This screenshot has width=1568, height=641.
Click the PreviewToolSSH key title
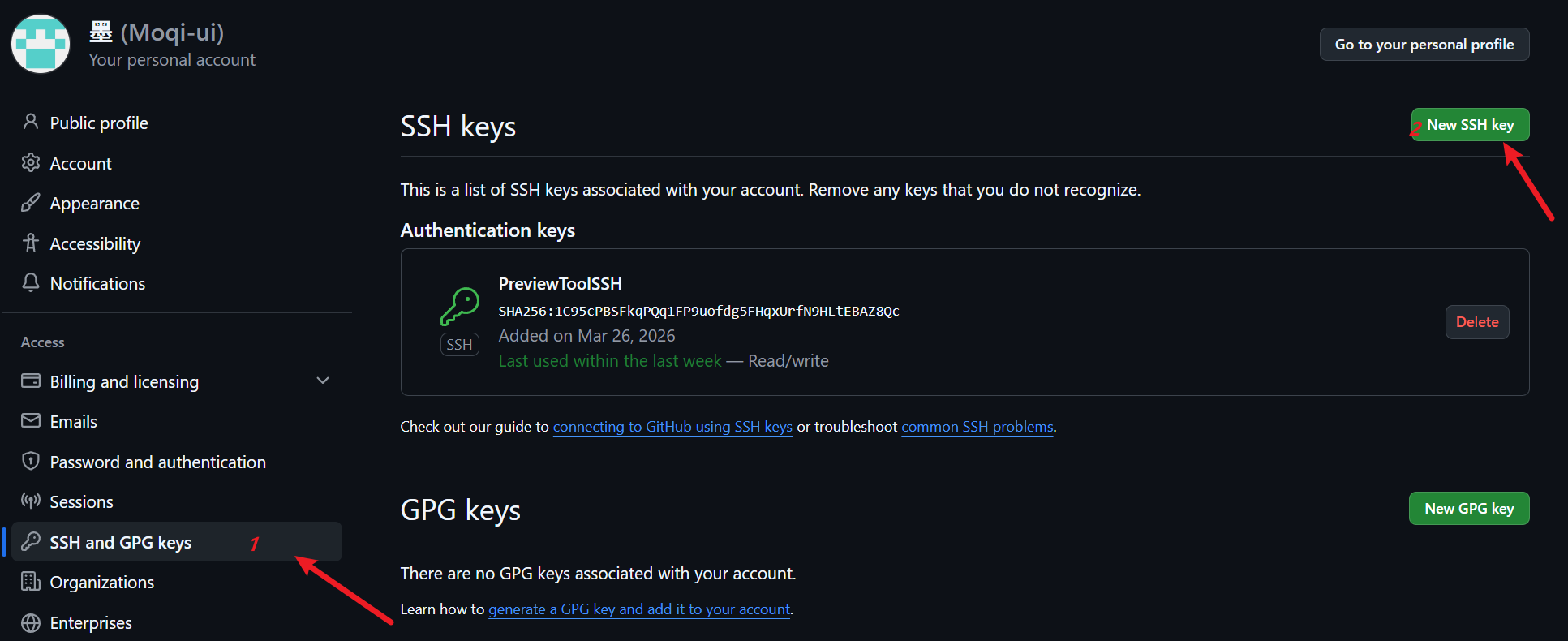(560, 284)
